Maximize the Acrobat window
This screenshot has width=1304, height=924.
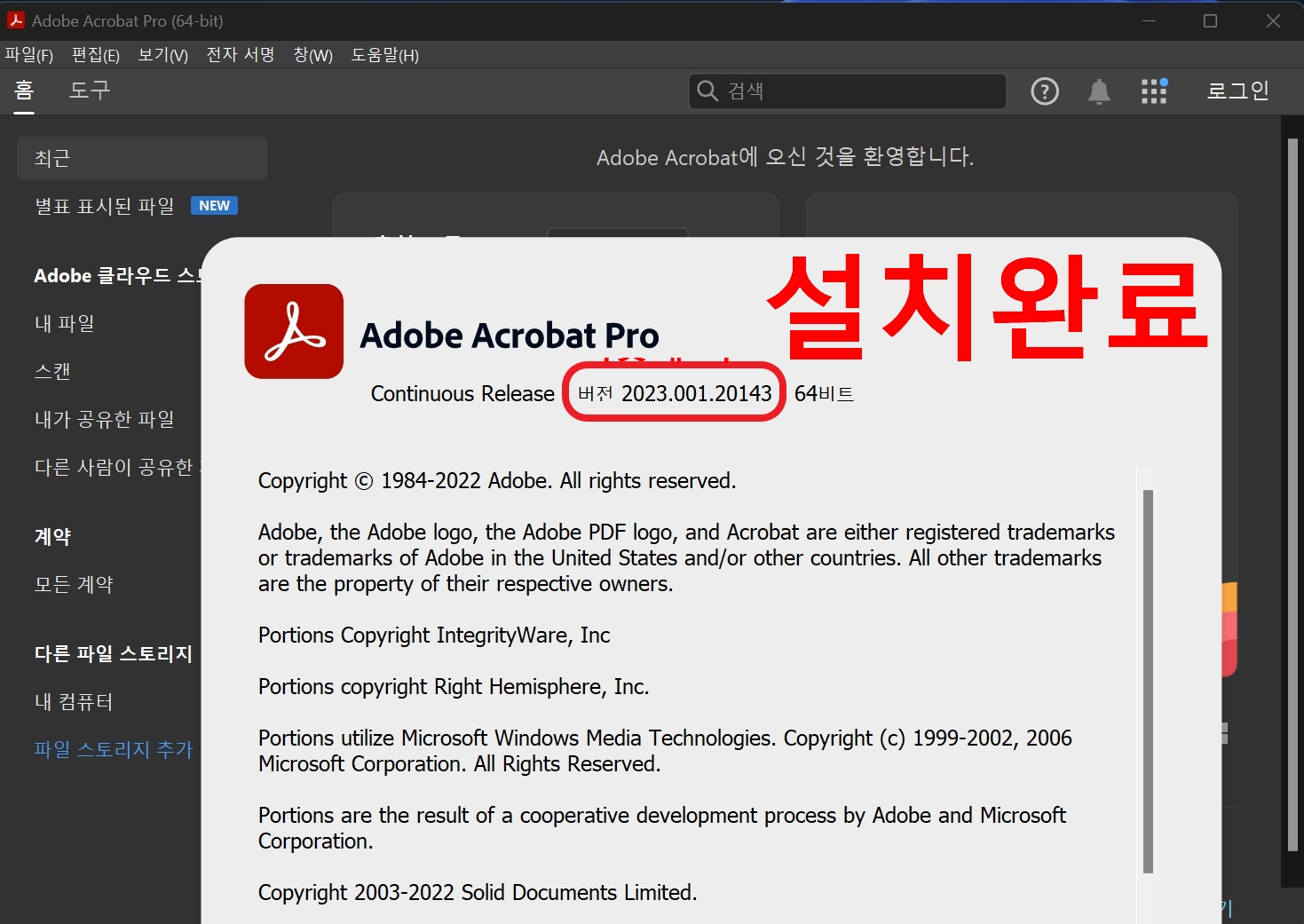1210,20
